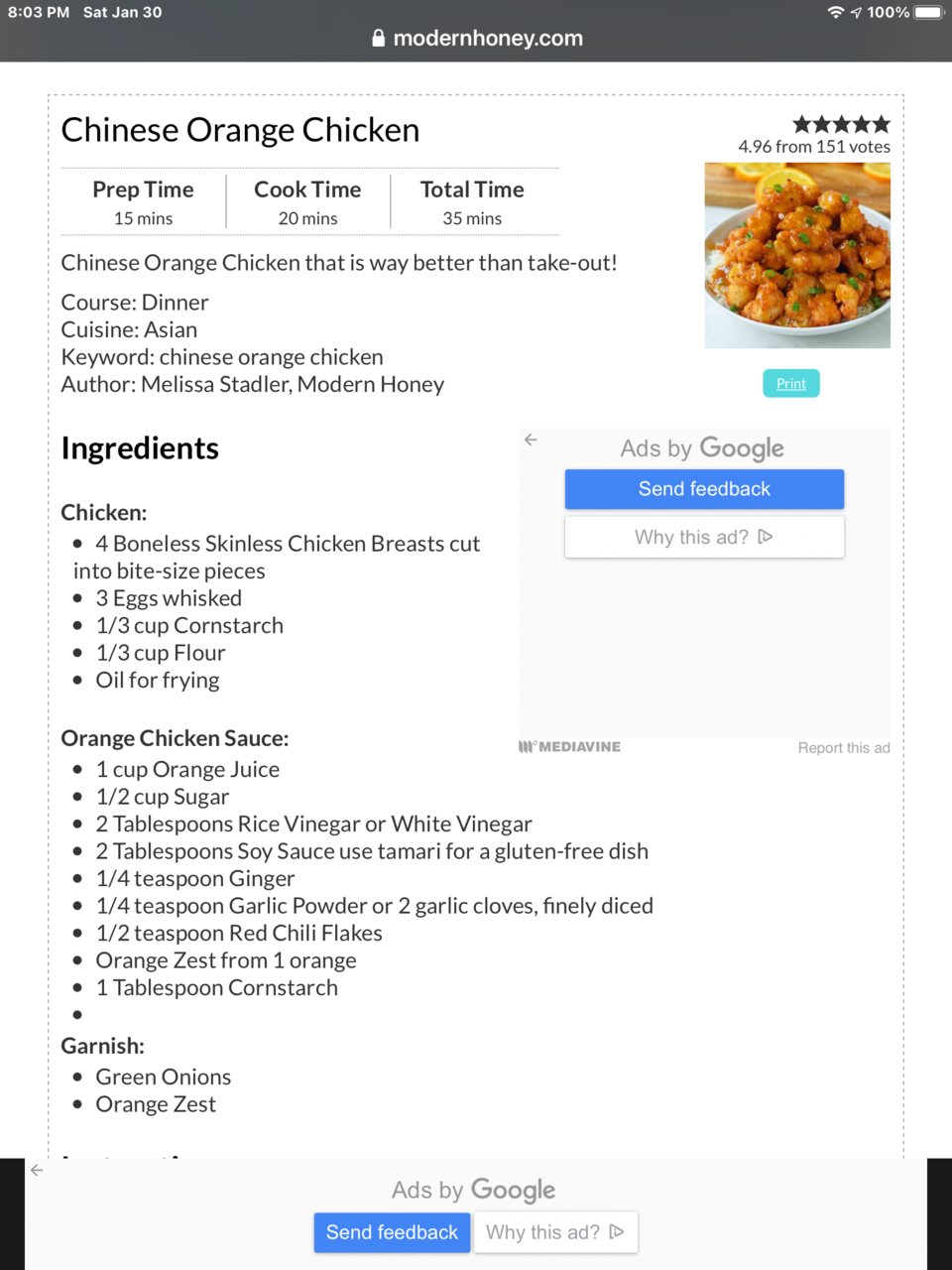Image resolution: width=952 pixels, height=1270 pixels.
Task: Click AdChoices icon next to upper Why this ad
Action: (765, 537)
